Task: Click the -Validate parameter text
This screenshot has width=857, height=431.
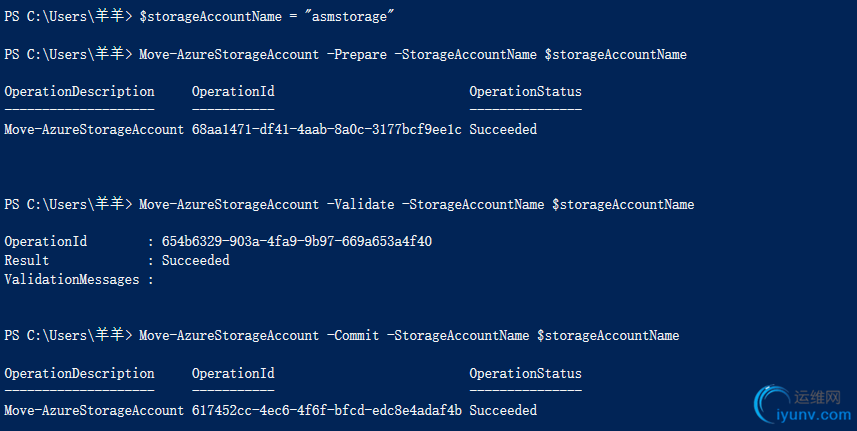Action: [360, 204]
